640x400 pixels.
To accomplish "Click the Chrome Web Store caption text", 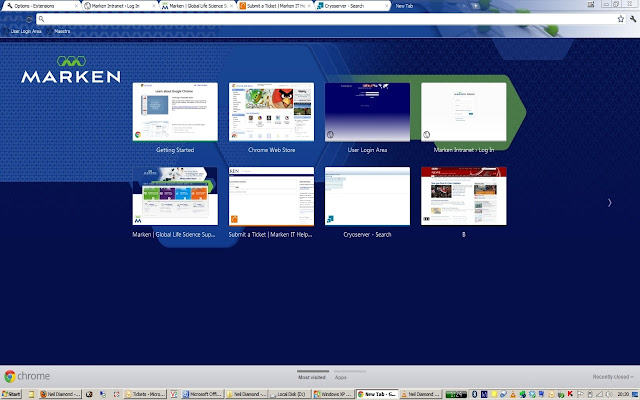I will 271,150.
